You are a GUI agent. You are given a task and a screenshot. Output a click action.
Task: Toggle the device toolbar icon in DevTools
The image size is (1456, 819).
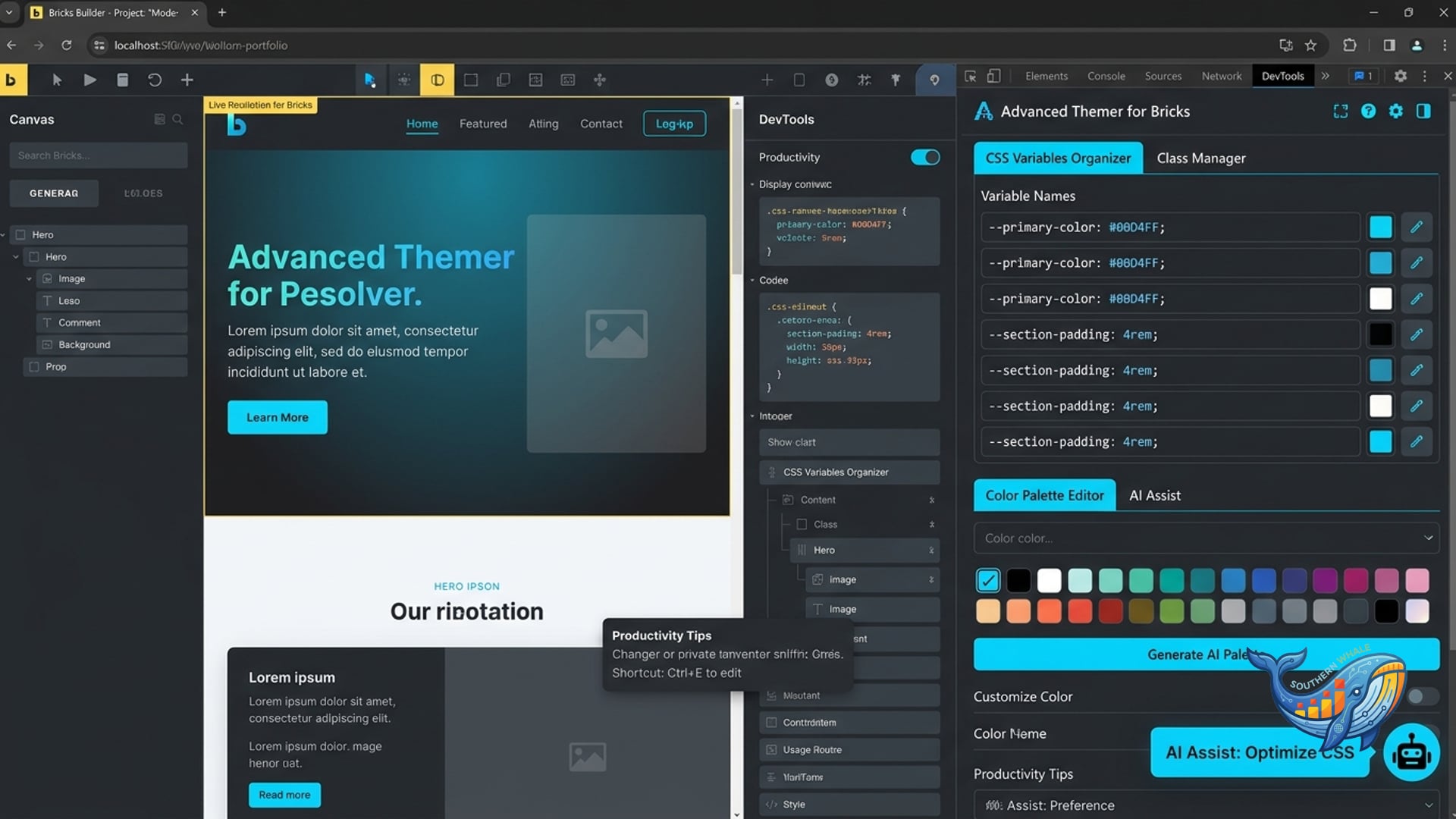coord(993,76)
